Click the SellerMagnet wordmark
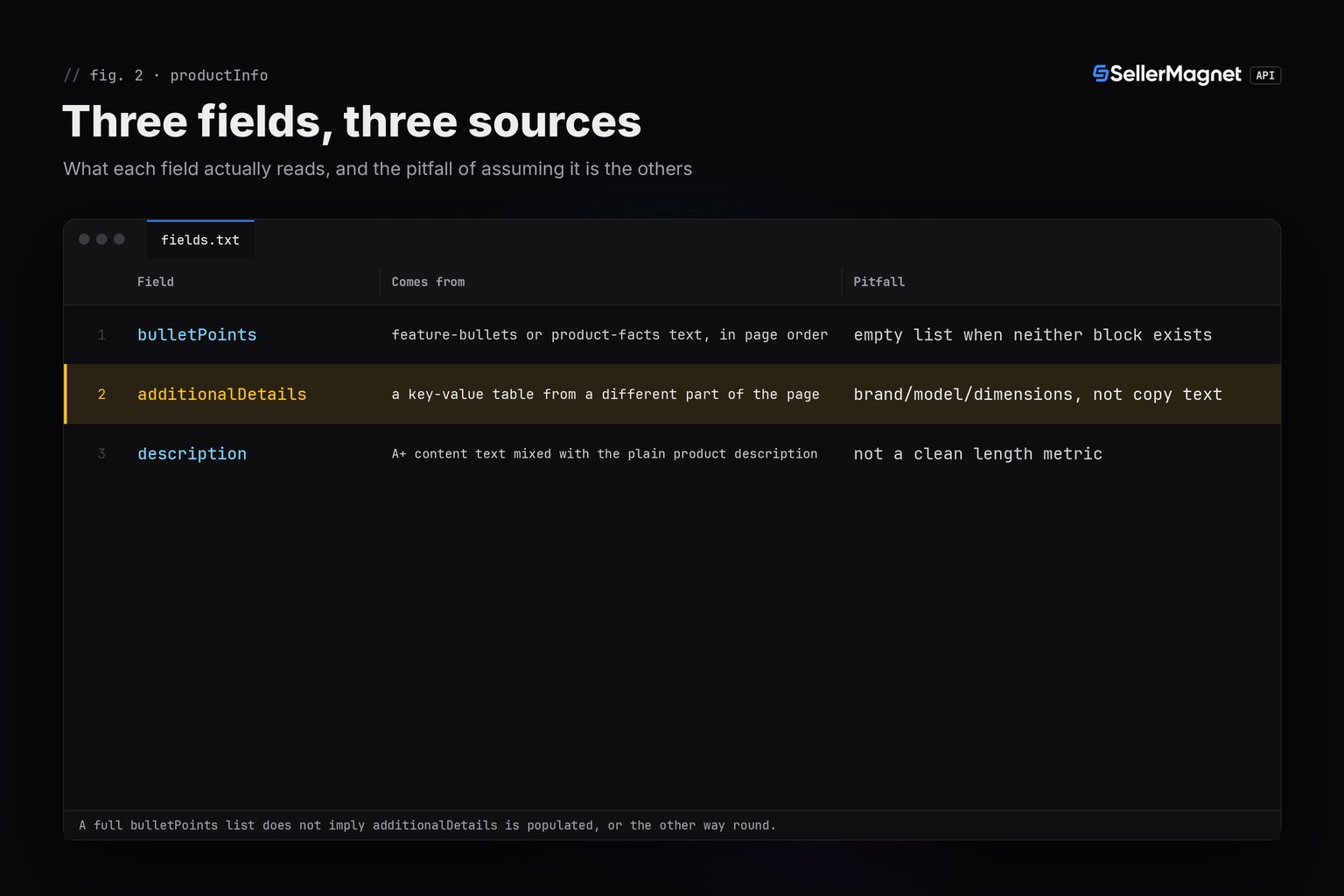 pyautogui.click(x=1175, y=75)
